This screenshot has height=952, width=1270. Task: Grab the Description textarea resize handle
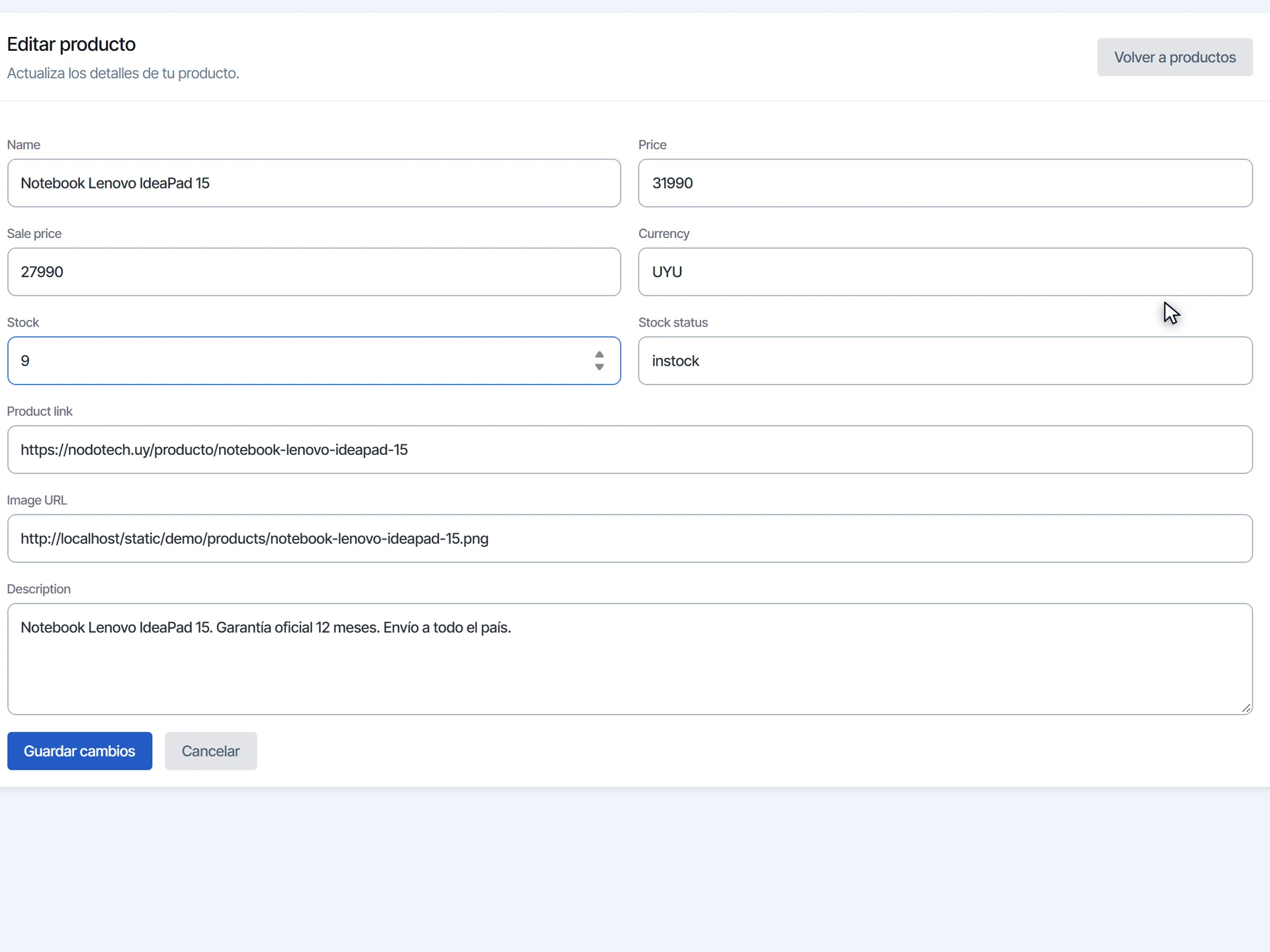1246,708
